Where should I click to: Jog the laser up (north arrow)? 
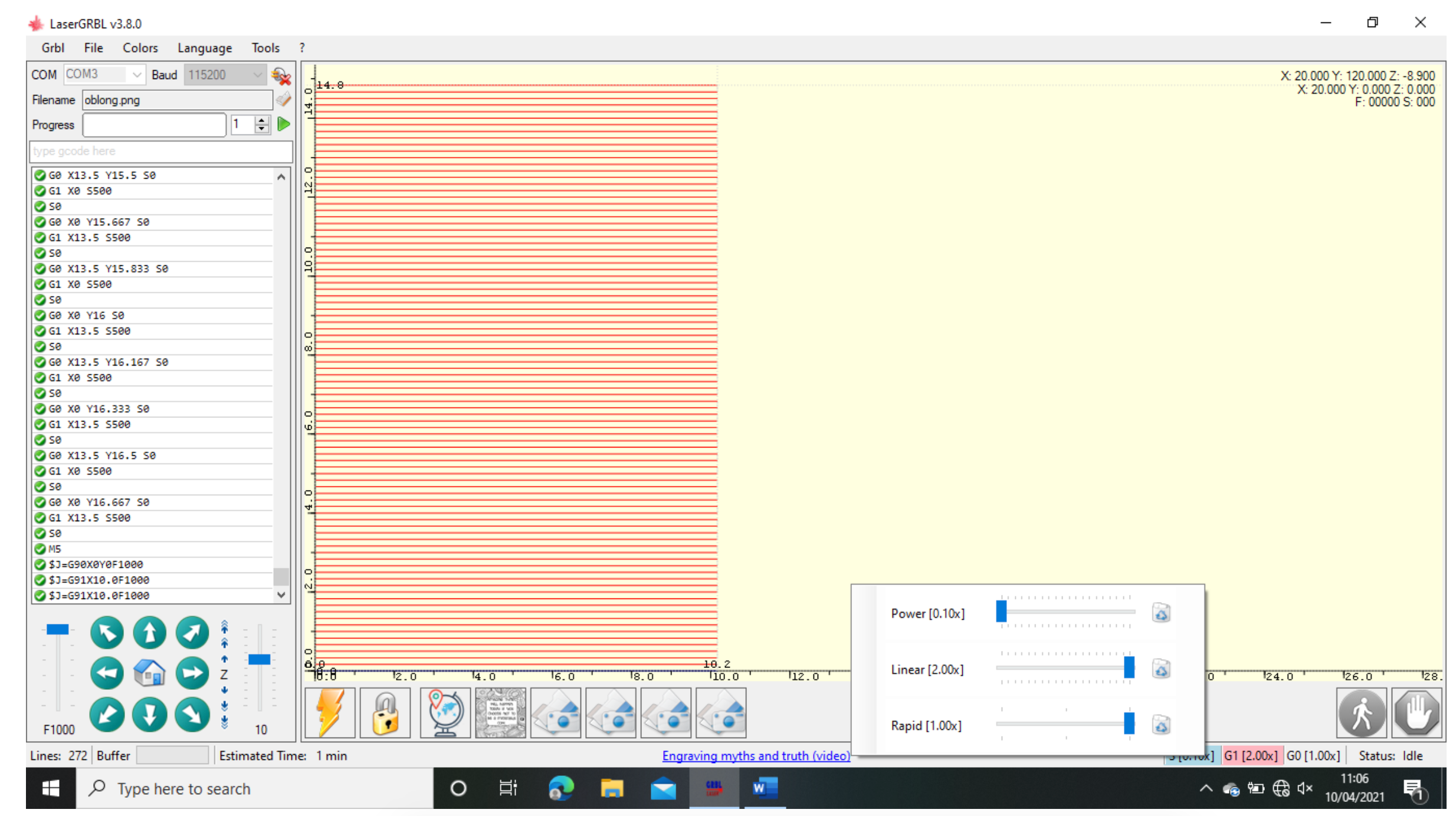149,633
